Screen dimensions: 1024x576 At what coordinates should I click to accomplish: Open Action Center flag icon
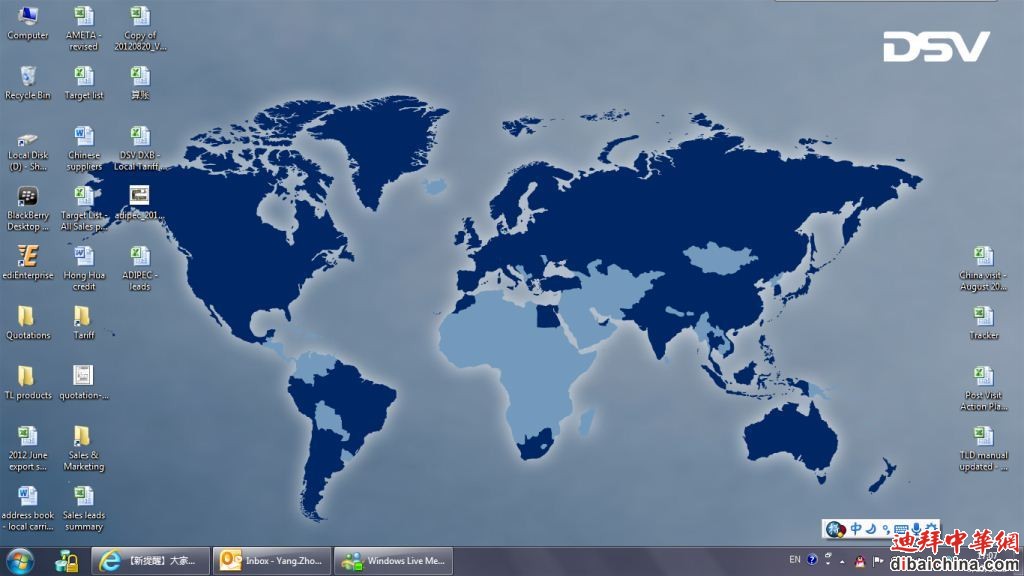(x=878, y=561)
